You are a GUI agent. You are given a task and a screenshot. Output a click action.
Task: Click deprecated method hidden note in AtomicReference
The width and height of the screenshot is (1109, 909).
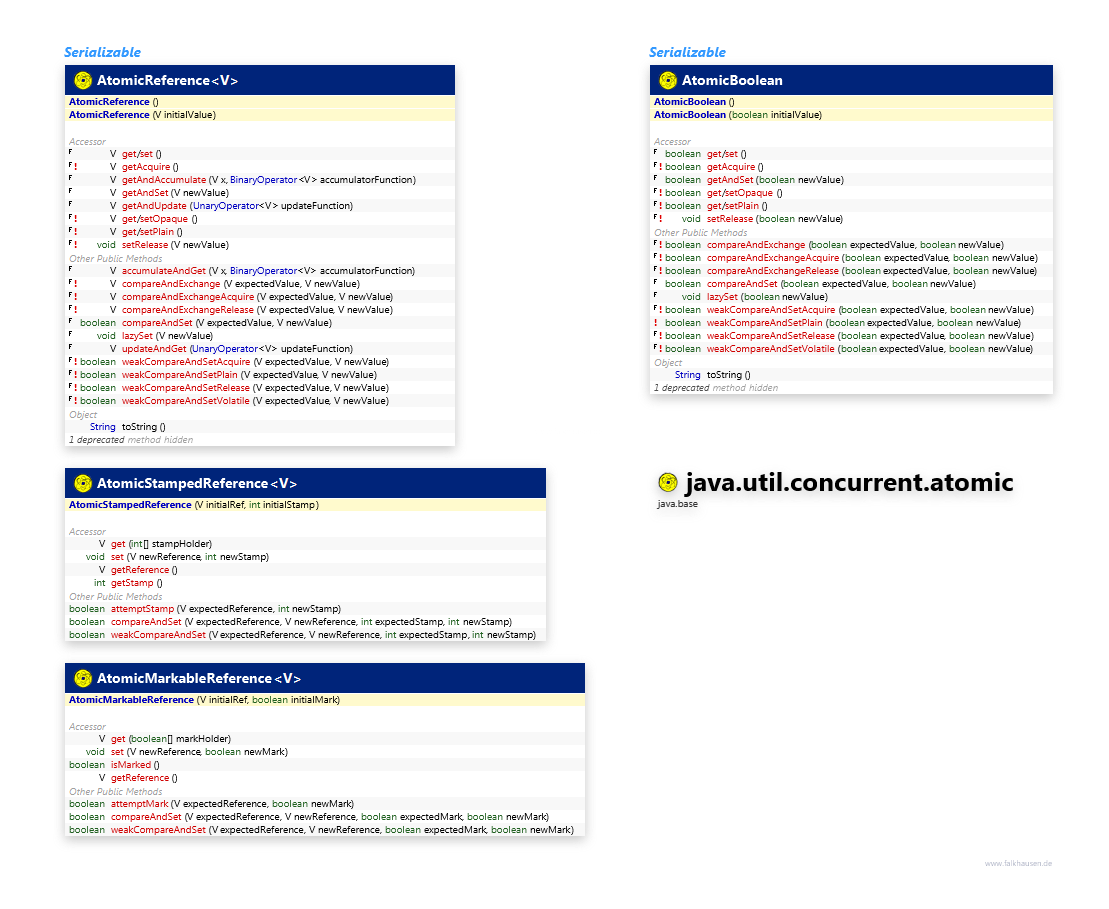pos(131,440)
